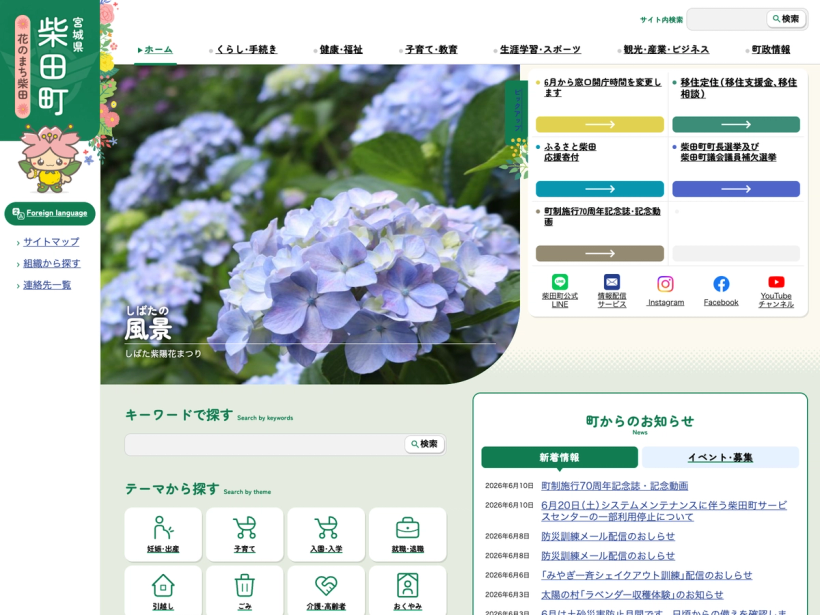Screen dimensions: 820x615
Task: Click the hydrangea しばたの風景 hero image
Action: pyautogui.click(x=310, y=224)
